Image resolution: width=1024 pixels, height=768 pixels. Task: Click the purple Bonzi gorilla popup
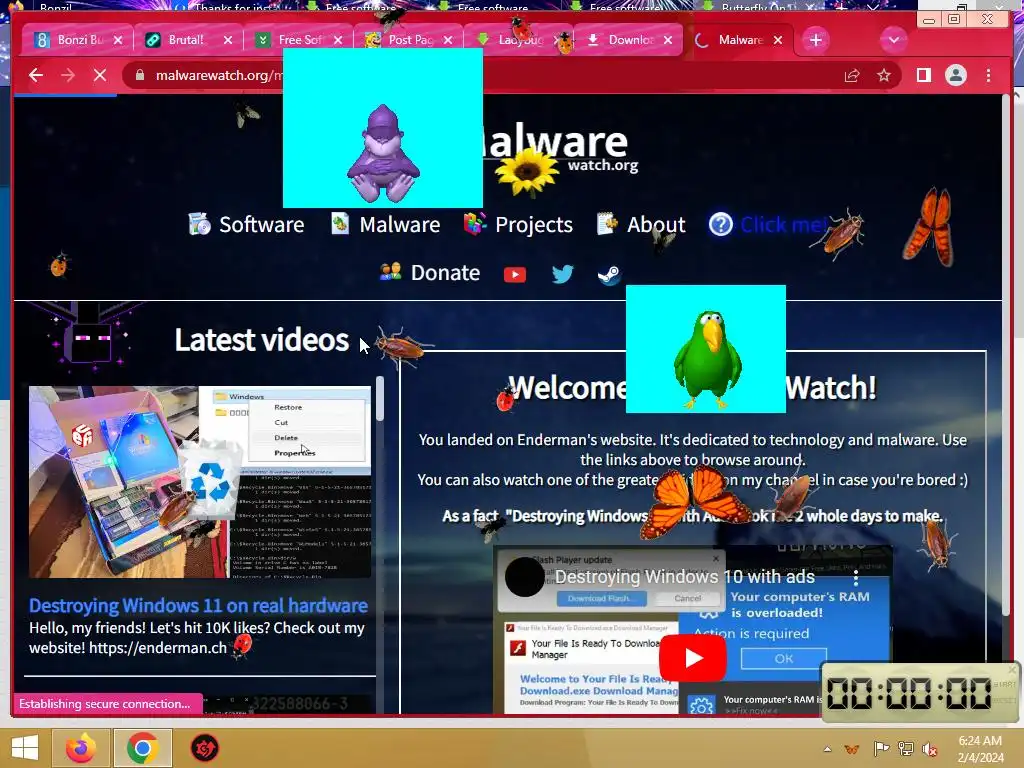click(x=383, y=128)
